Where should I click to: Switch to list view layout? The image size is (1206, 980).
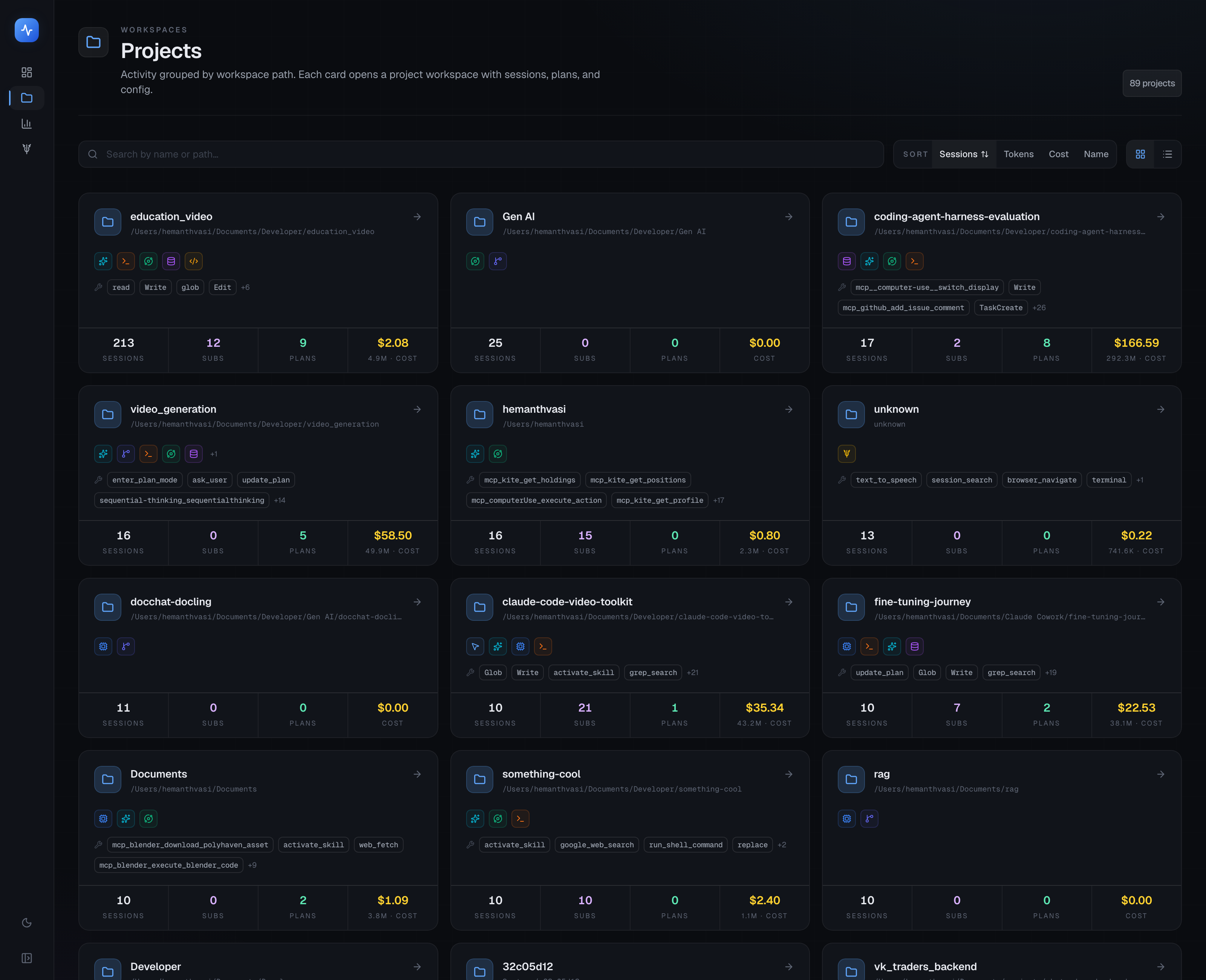point(1168,154)
